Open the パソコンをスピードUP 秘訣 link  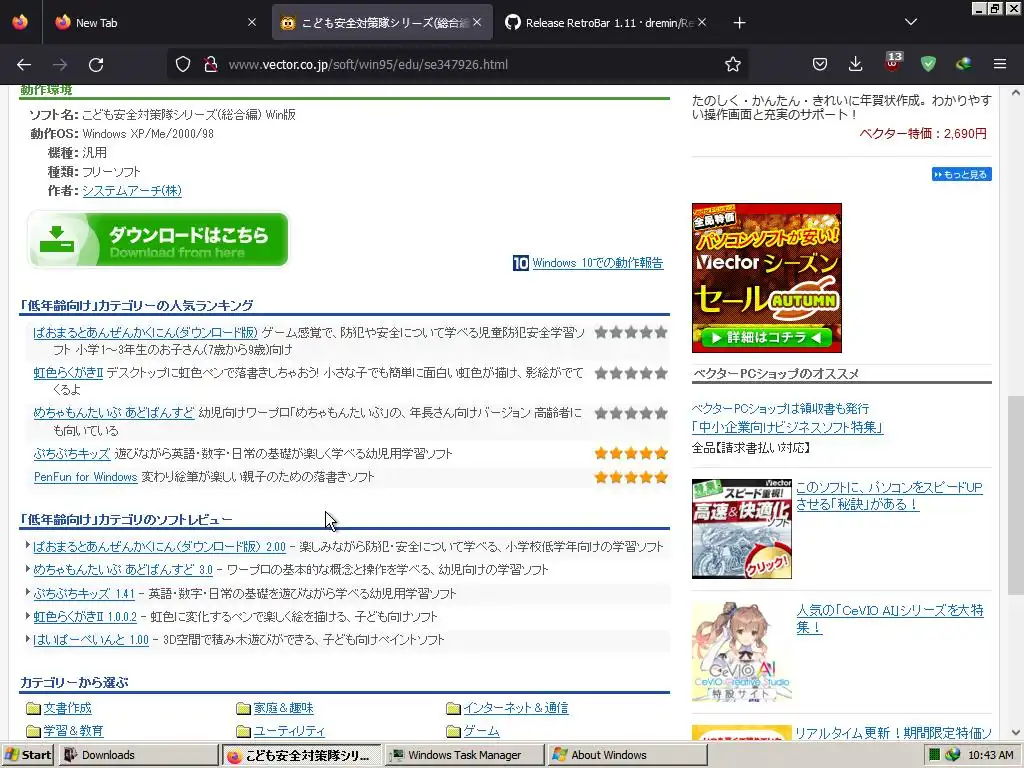[x=889, y=496]
